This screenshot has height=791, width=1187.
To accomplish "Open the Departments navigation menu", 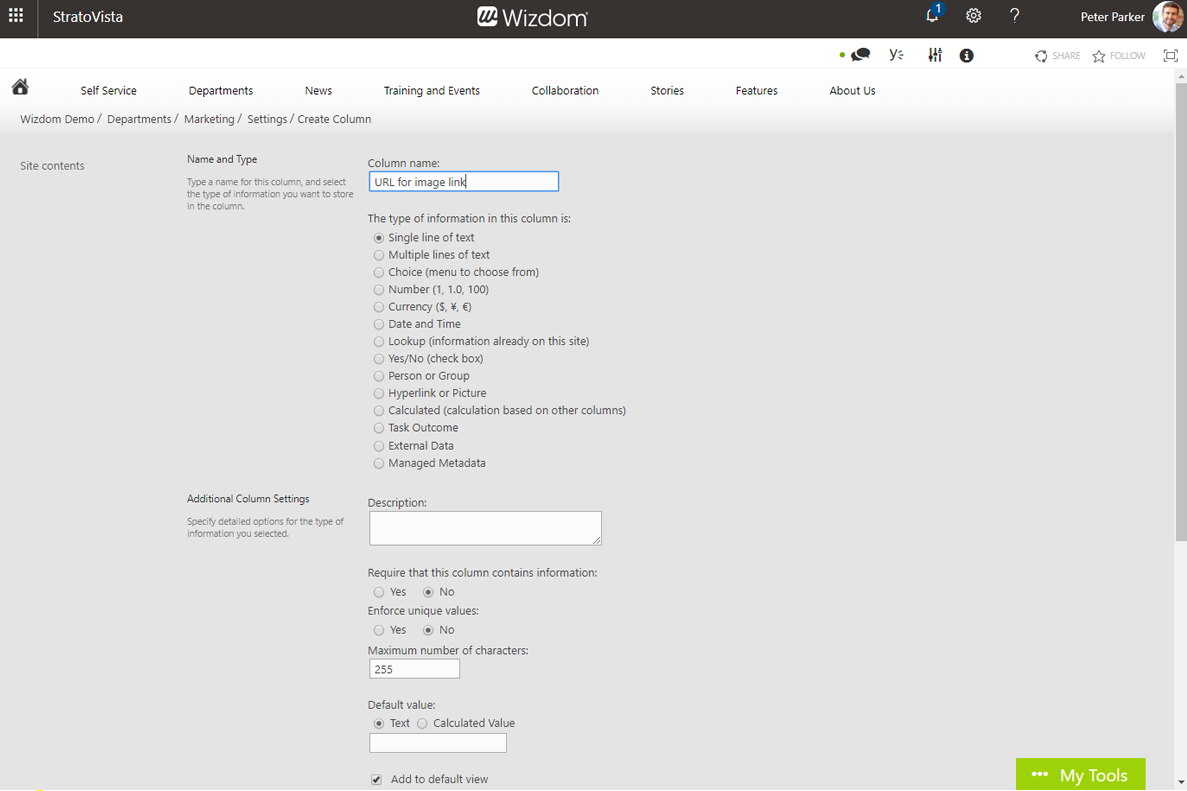I will click(221, 91).
